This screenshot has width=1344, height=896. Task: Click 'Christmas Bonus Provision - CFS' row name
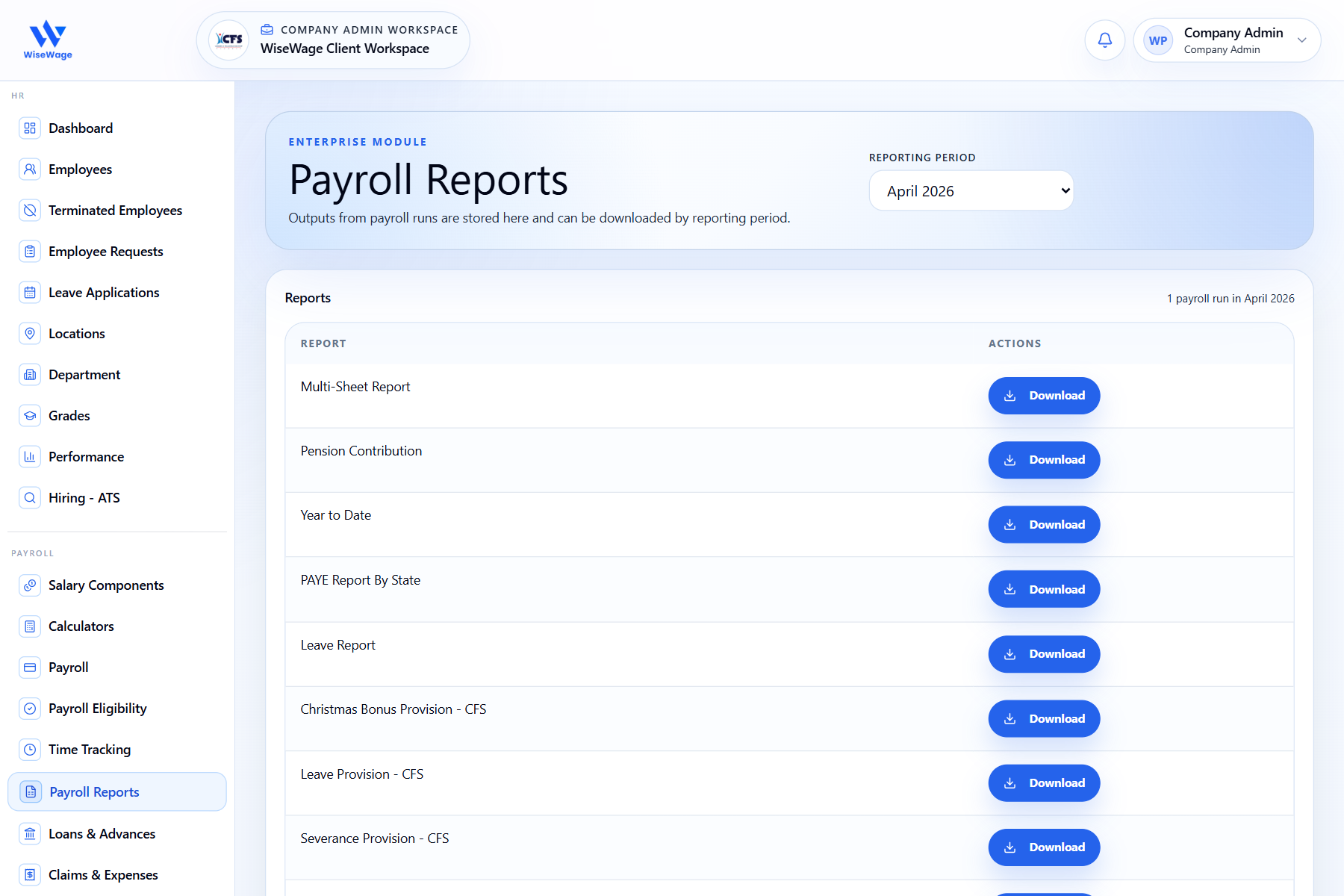[393, 709]
